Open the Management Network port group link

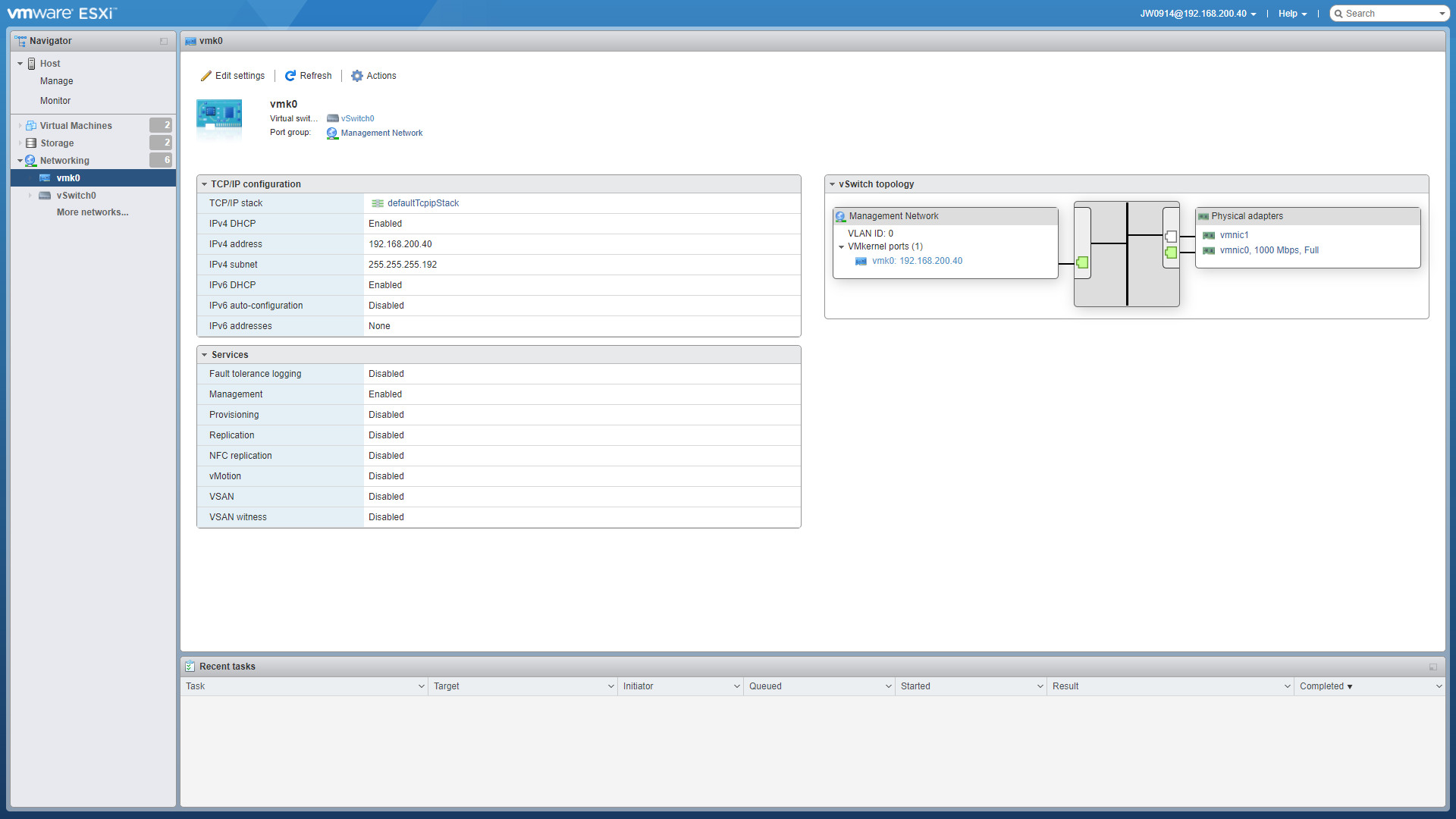(x=381, y=133)
